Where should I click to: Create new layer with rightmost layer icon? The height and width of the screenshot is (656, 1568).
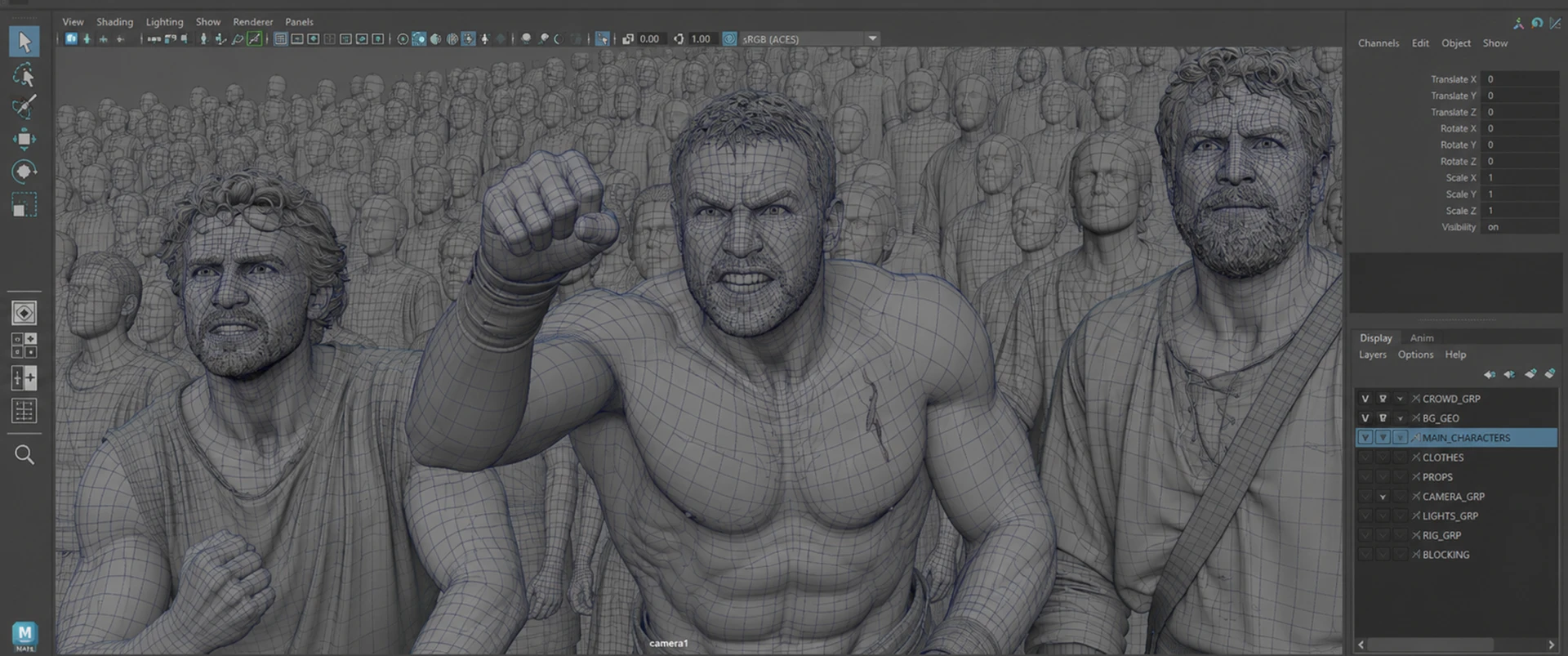(x=1550, y=373)
